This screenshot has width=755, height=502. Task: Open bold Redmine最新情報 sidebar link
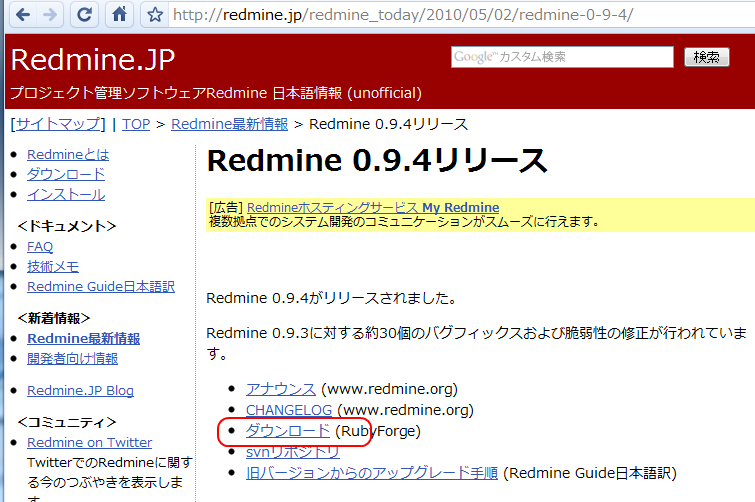83,338
